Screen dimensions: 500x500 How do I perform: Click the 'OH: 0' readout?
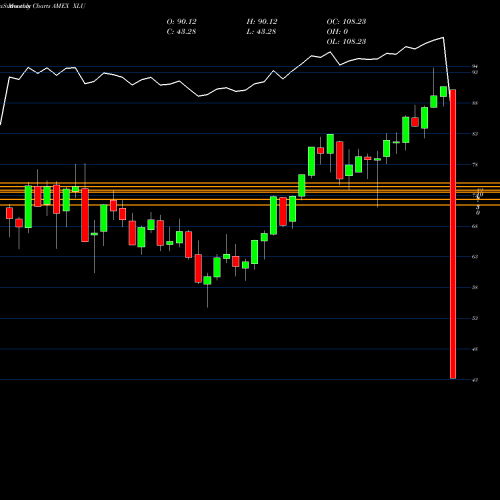click(x=337, y=32)
